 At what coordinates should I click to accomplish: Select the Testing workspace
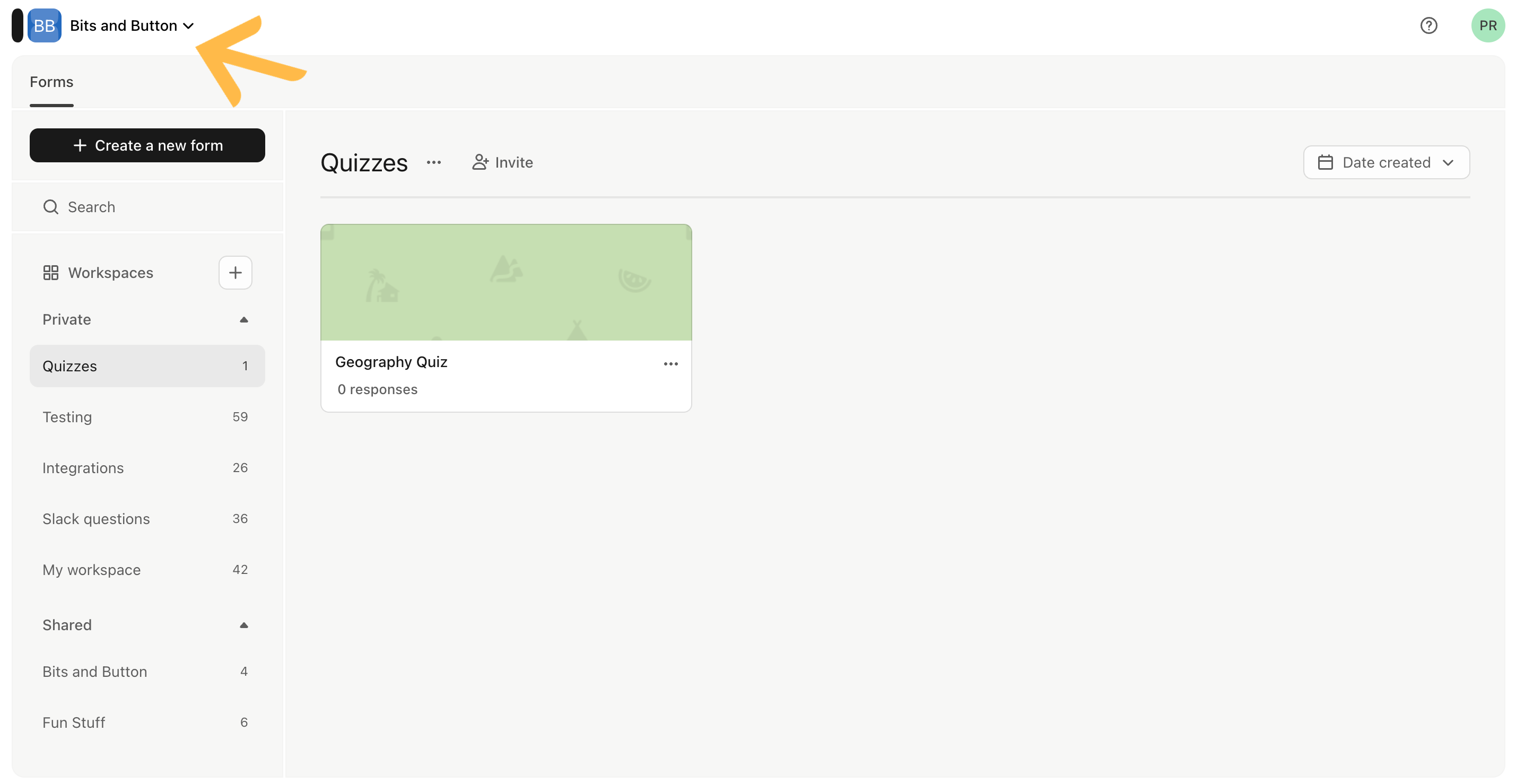pos(147,417)
